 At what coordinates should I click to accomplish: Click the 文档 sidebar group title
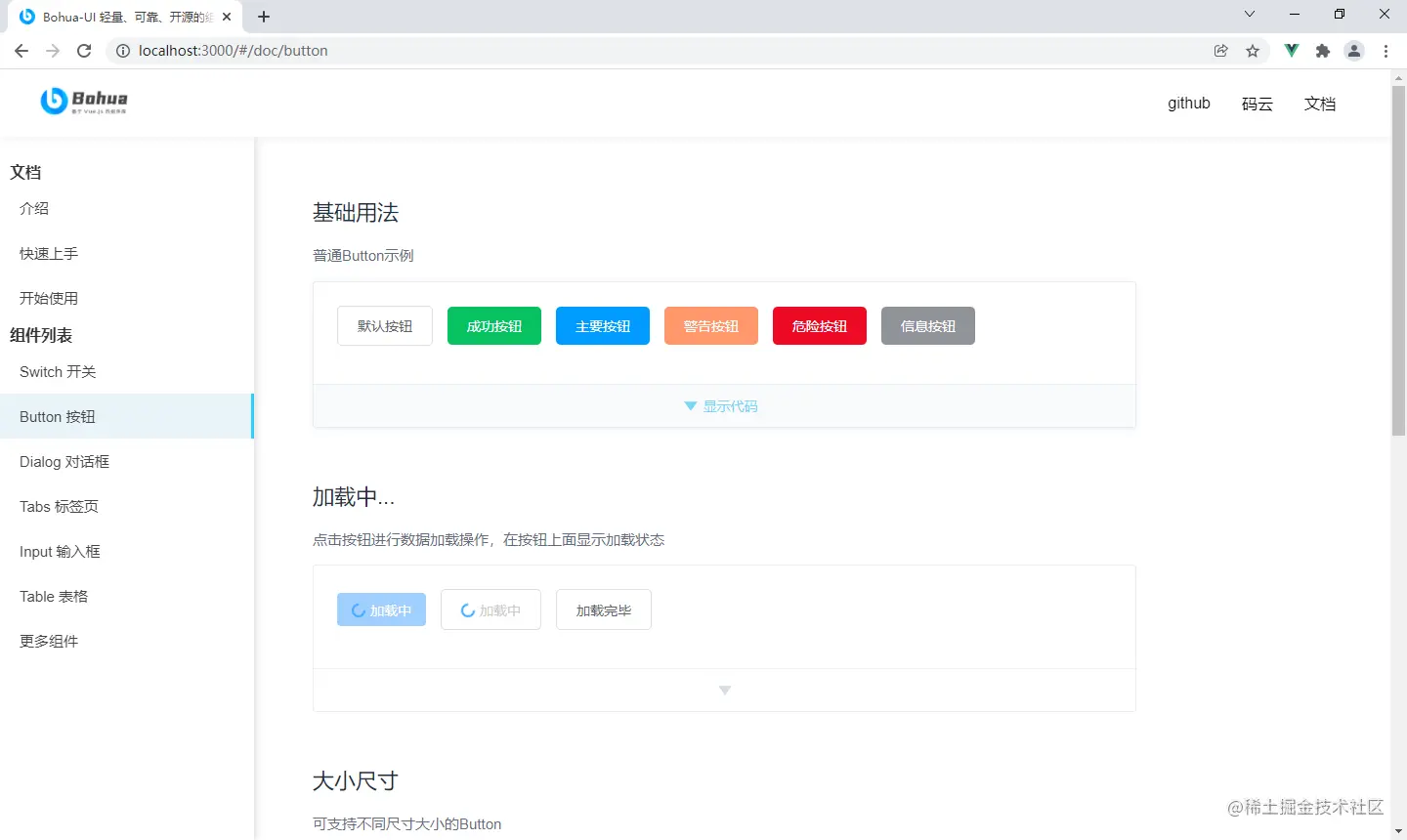(x=25, y=172)
